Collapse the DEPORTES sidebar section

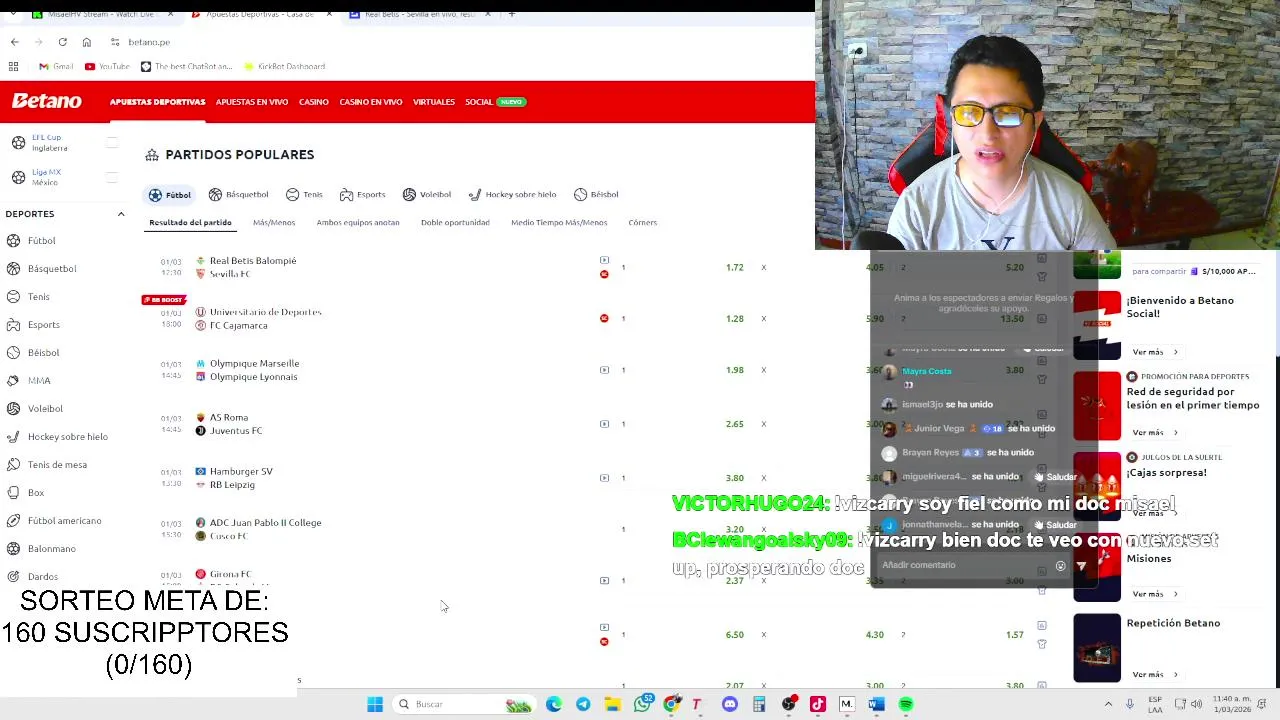pyautogui.click(x=121, y=214)
